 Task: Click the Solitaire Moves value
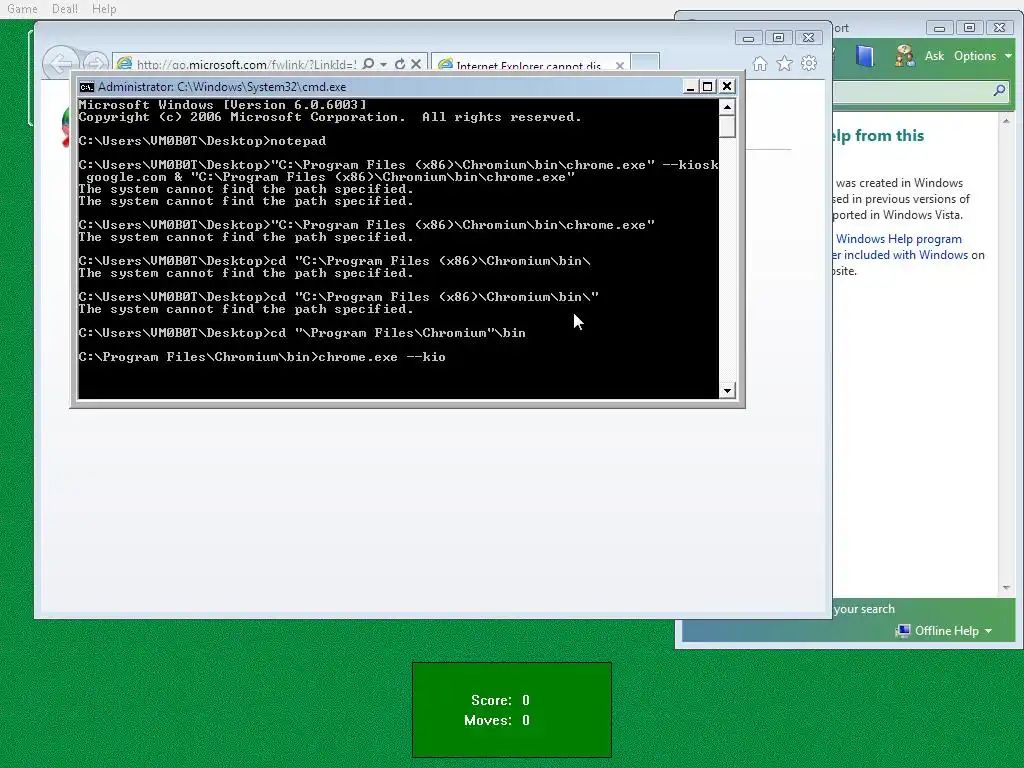[x=526, y=720]
